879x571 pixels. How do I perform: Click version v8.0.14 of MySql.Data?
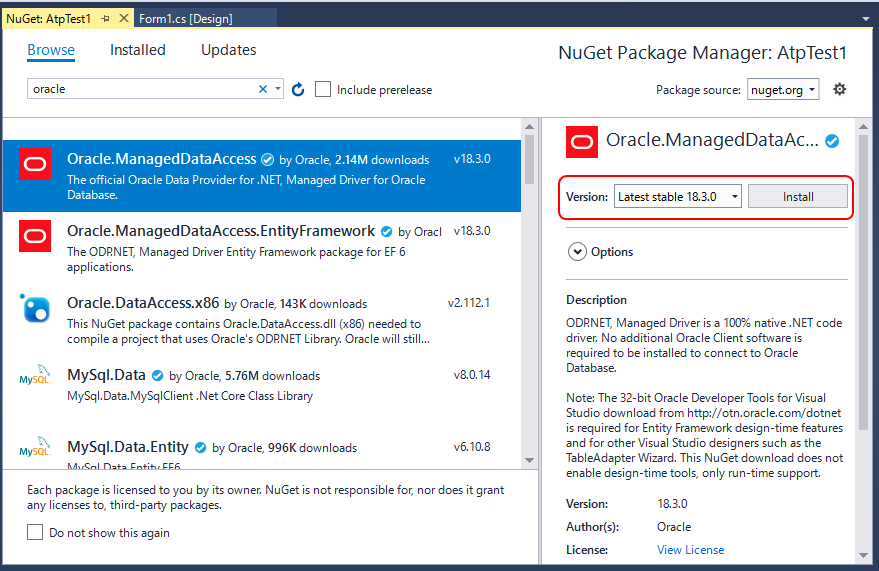click(472, 375)
